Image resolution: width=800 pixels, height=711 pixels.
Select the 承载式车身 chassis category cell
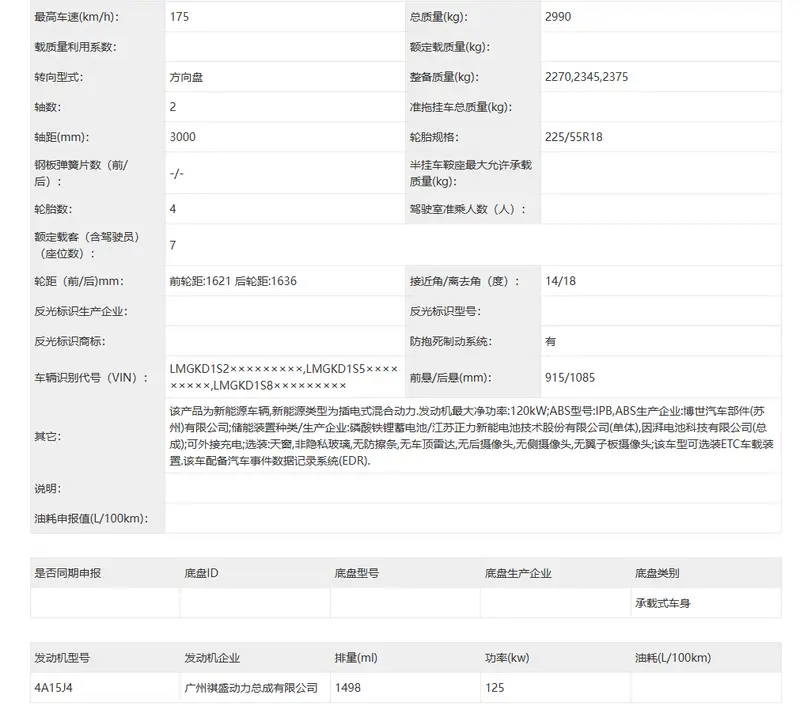pyautogui.click(x=662, y=603)
